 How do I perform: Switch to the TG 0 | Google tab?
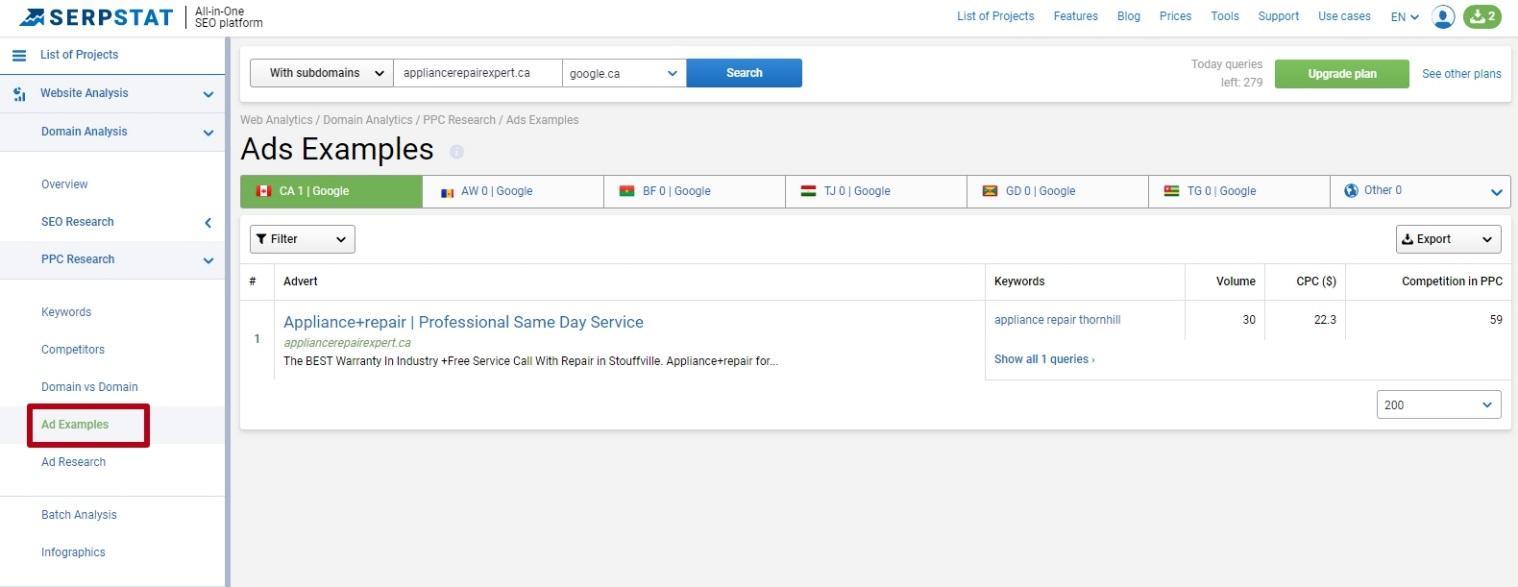1239,191
